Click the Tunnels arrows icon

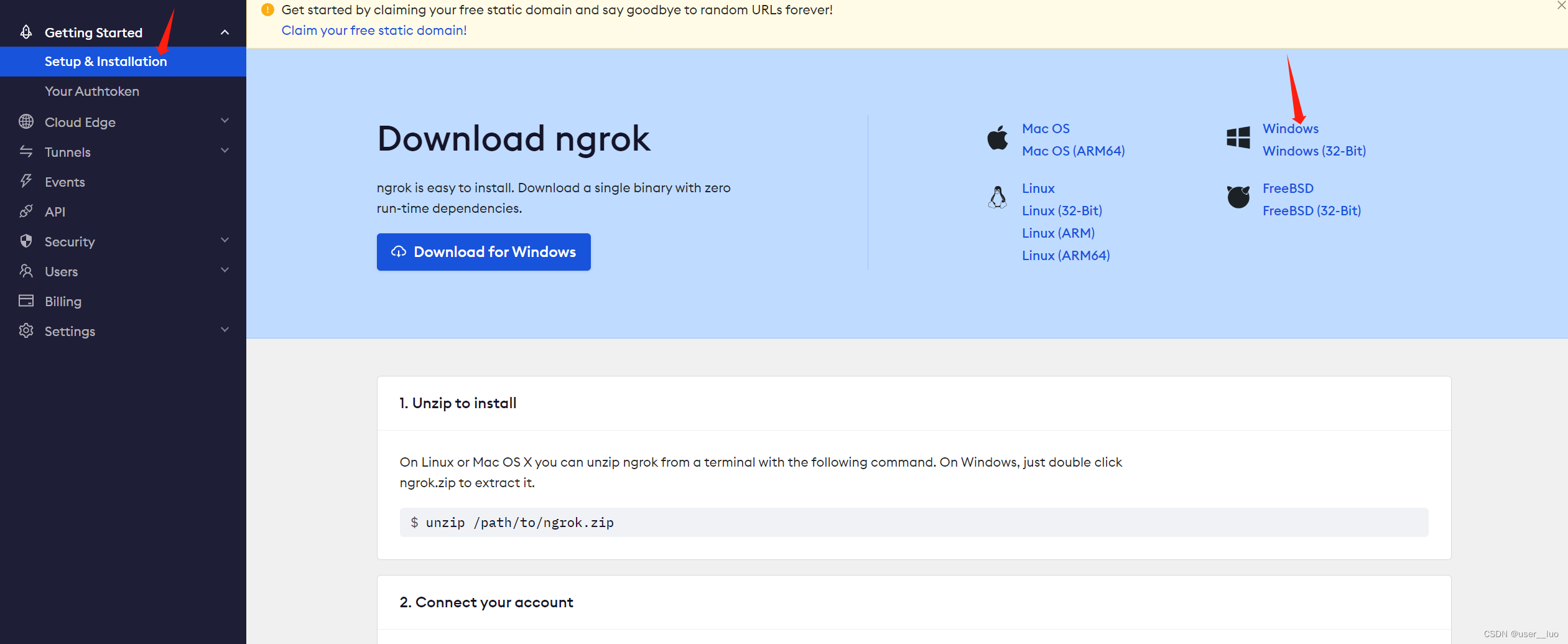(x=26, y=151)
